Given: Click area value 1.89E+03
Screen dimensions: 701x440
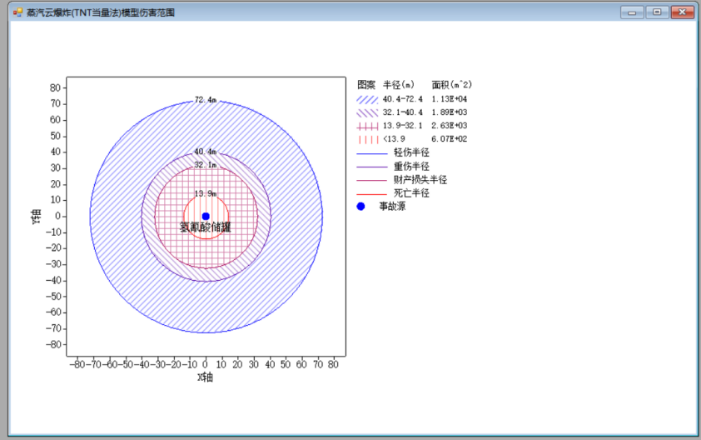Looking at the screenshot, I should click(x=449, y=112).
